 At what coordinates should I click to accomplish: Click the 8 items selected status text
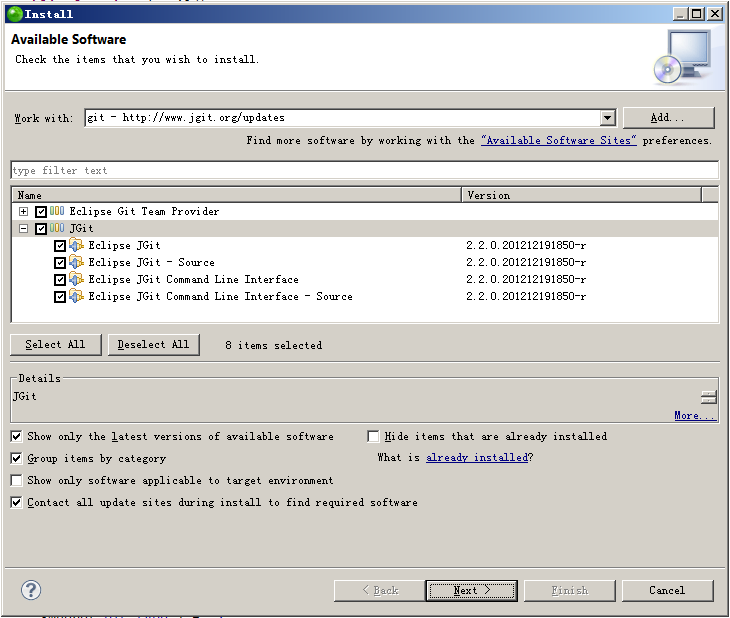pos(274,345)
